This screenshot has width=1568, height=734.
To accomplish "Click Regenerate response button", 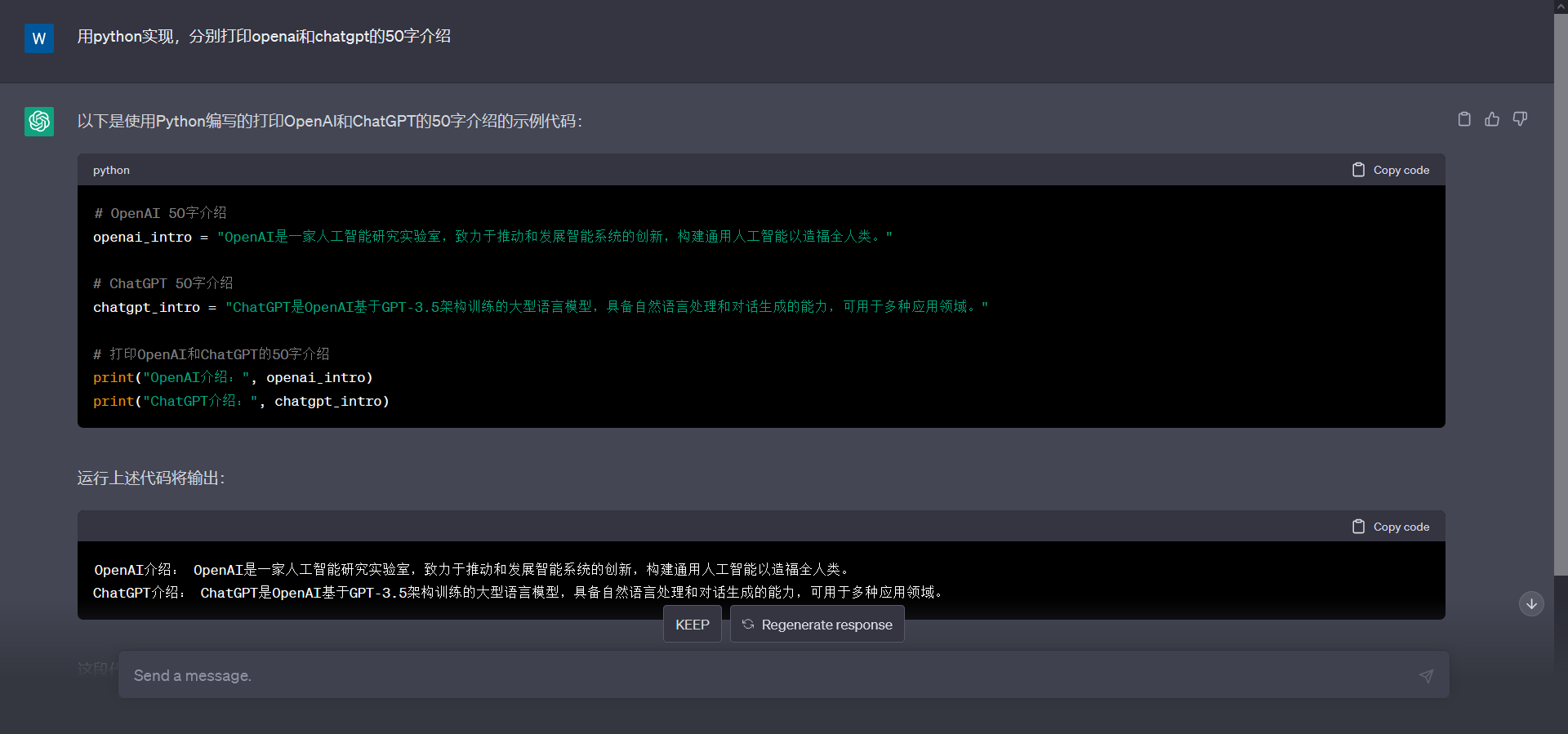I will [x=817, y=625].
